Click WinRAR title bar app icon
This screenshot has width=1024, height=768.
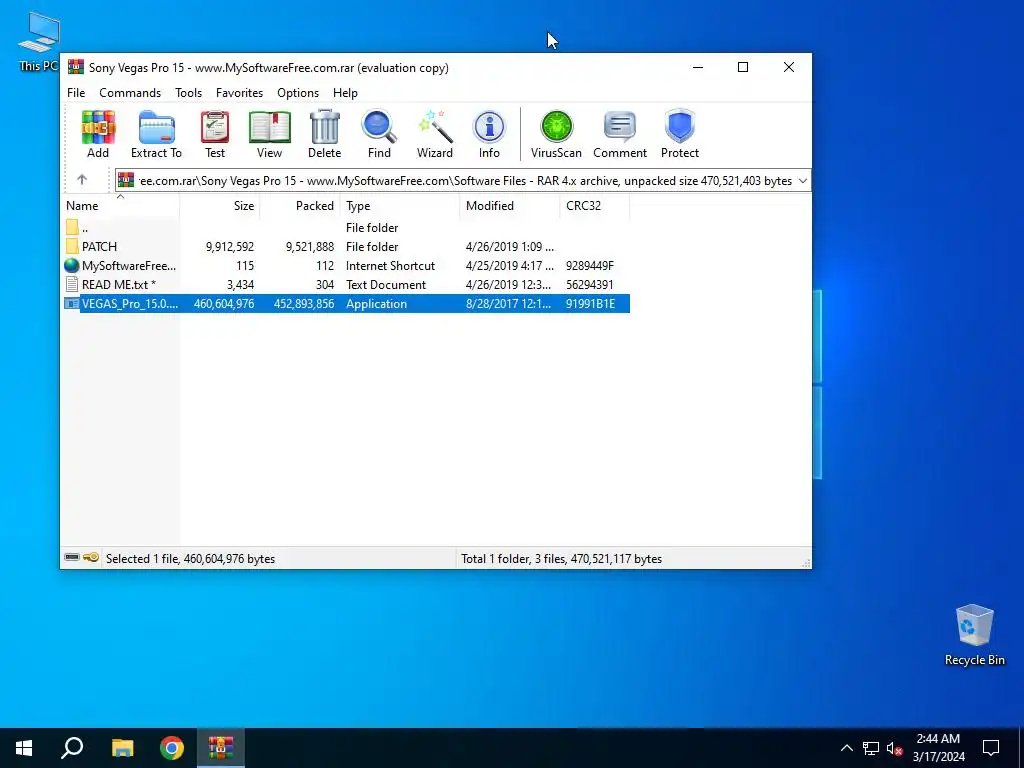76,67
